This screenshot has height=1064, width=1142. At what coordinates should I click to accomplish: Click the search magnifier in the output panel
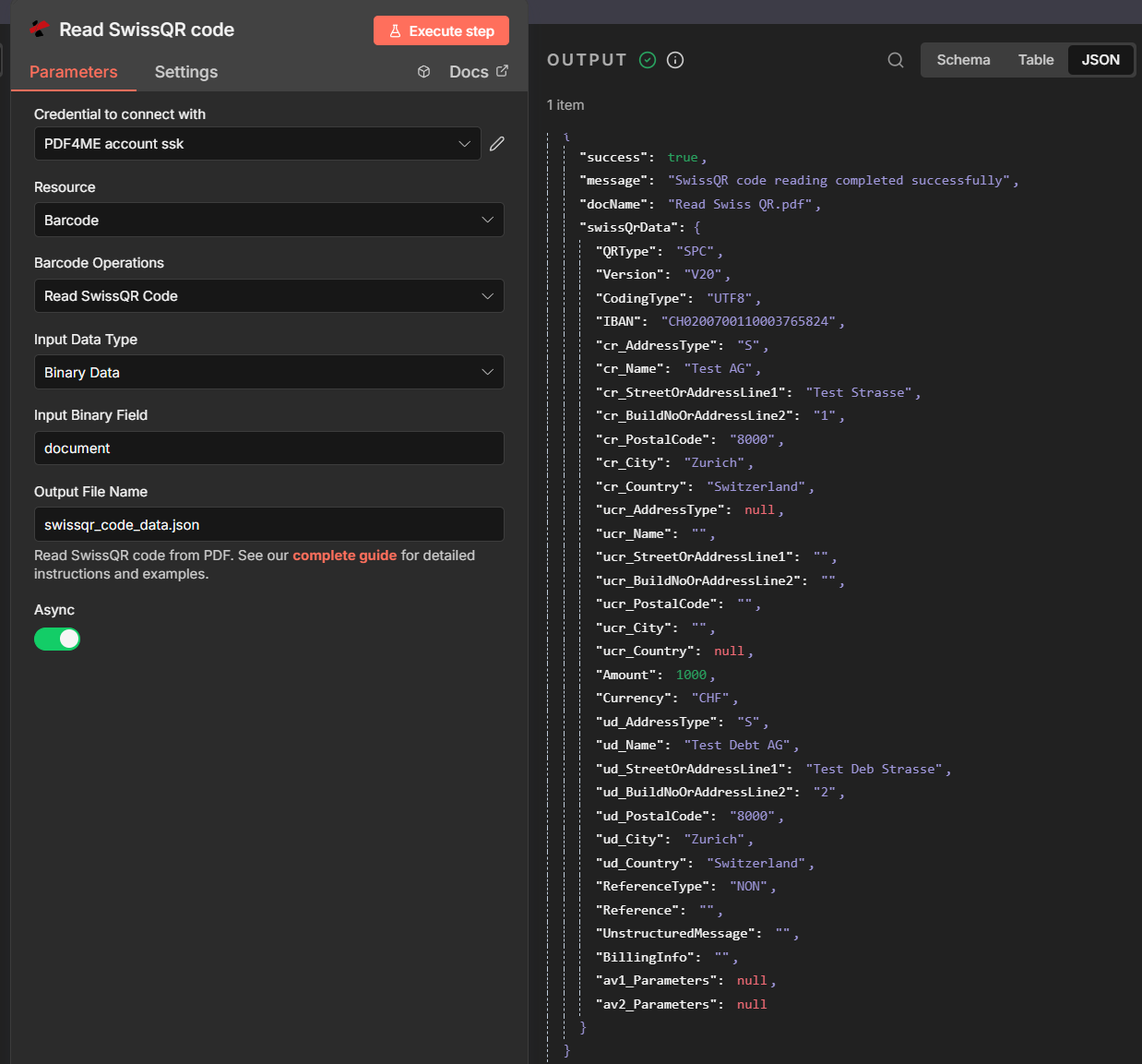(895, 59)
